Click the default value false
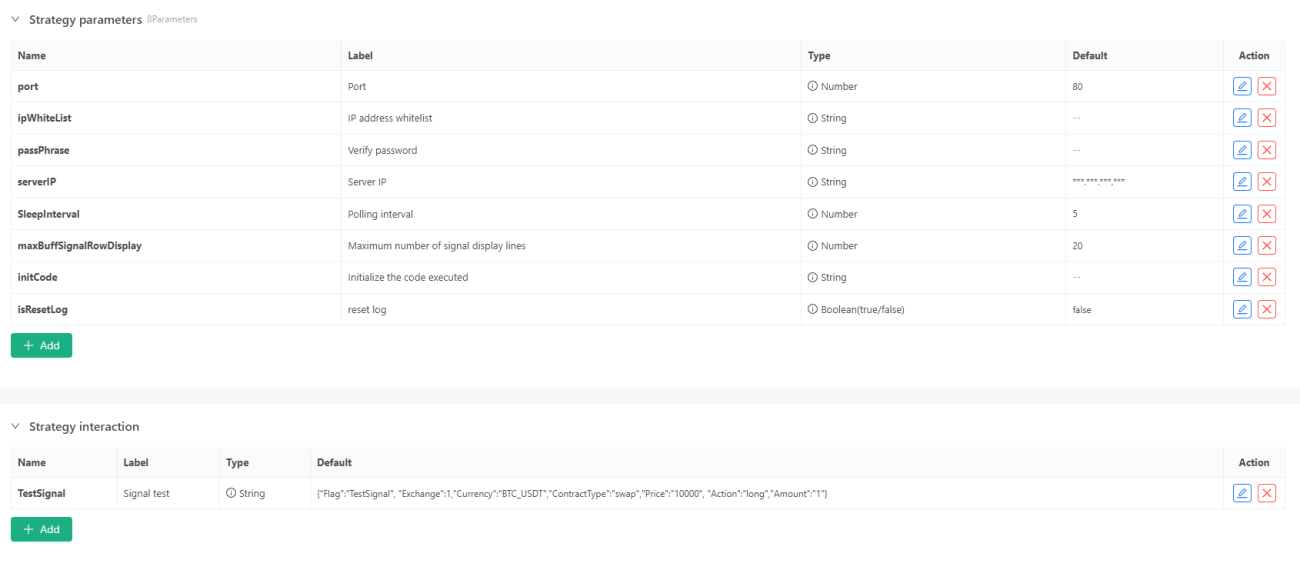This screenshot has height=570, width=1300. click(1082, 310)
